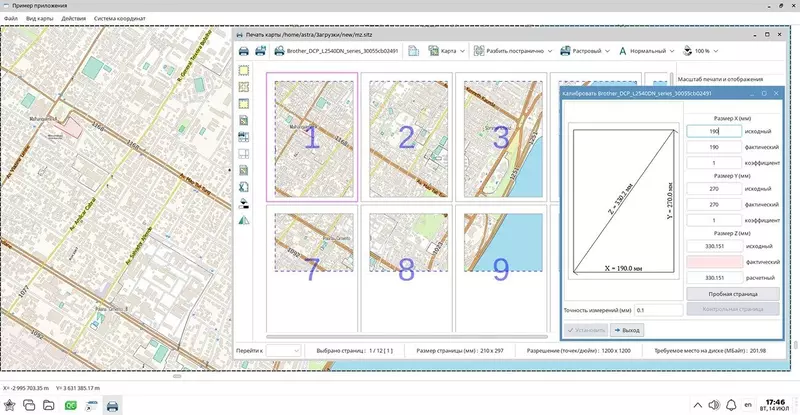Click the print icon in the print dialog toolbar
The width and height of the screenshot is (800, 415).
[x=243, y=51]
